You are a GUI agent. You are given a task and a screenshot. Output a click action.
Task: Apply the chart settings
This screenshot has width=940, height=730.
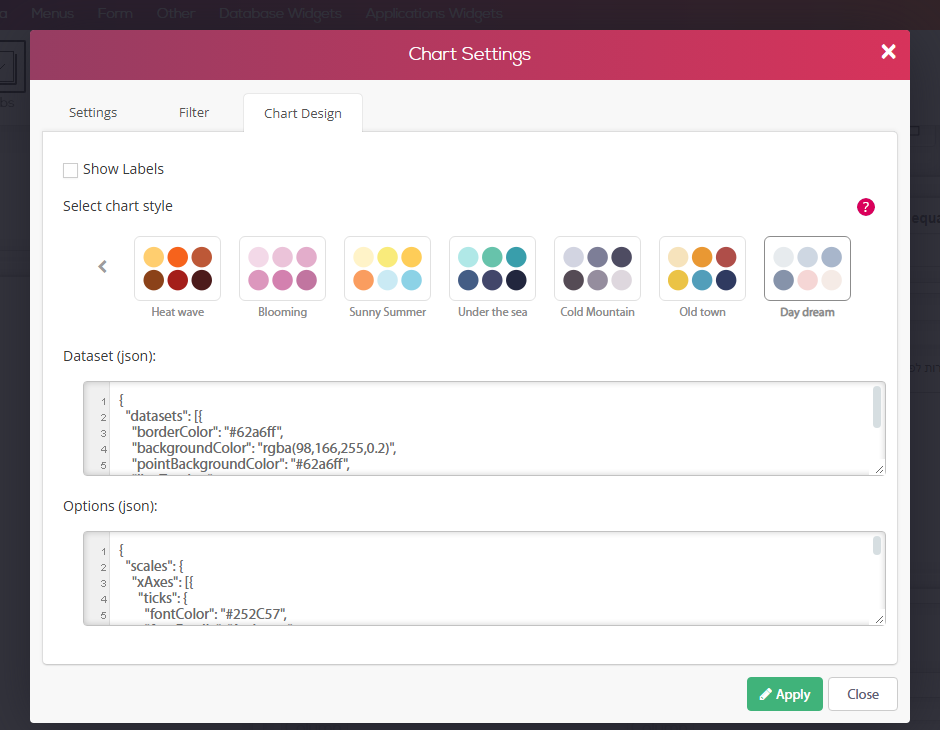pyautogui.click(x=784, y=694)
